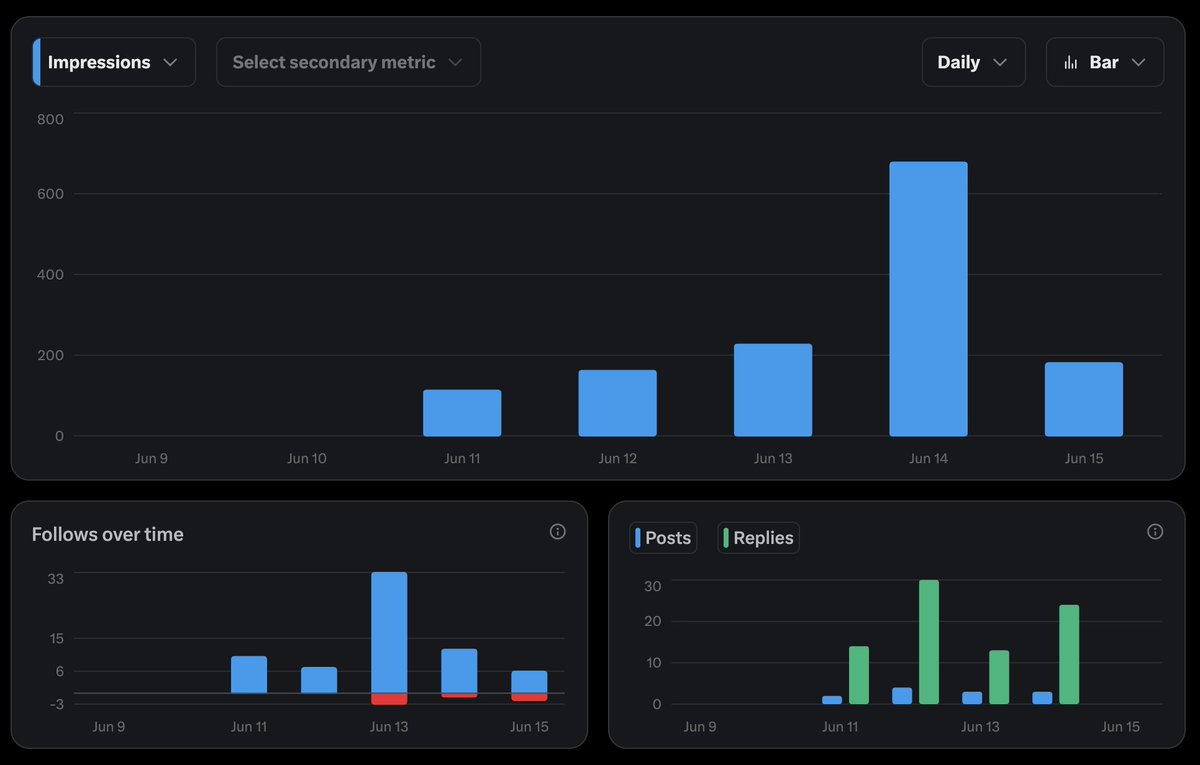Viewport: 1200px width, 765px height.
Task: Open the Impressions primary metric dropdown
Action: (114, 62)
